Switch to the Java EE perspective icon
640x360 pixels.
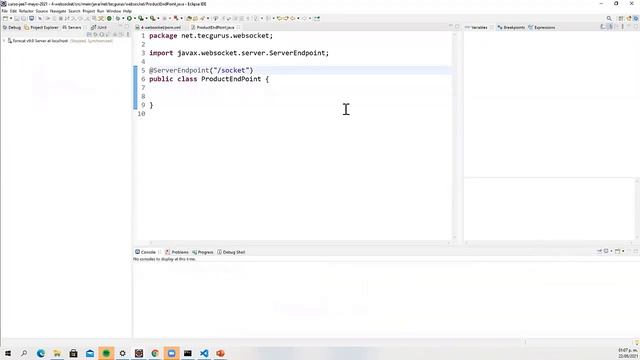(629, 18)
